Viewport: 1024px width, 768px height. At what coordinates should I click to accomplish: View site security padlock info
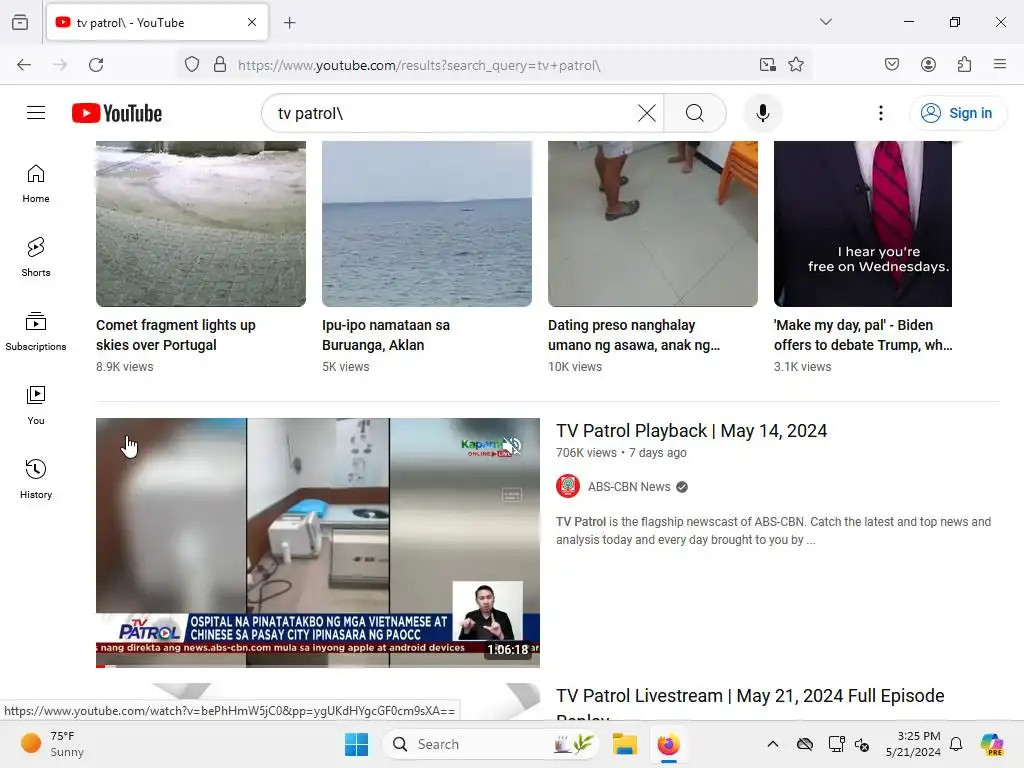(x=220, y=65)
